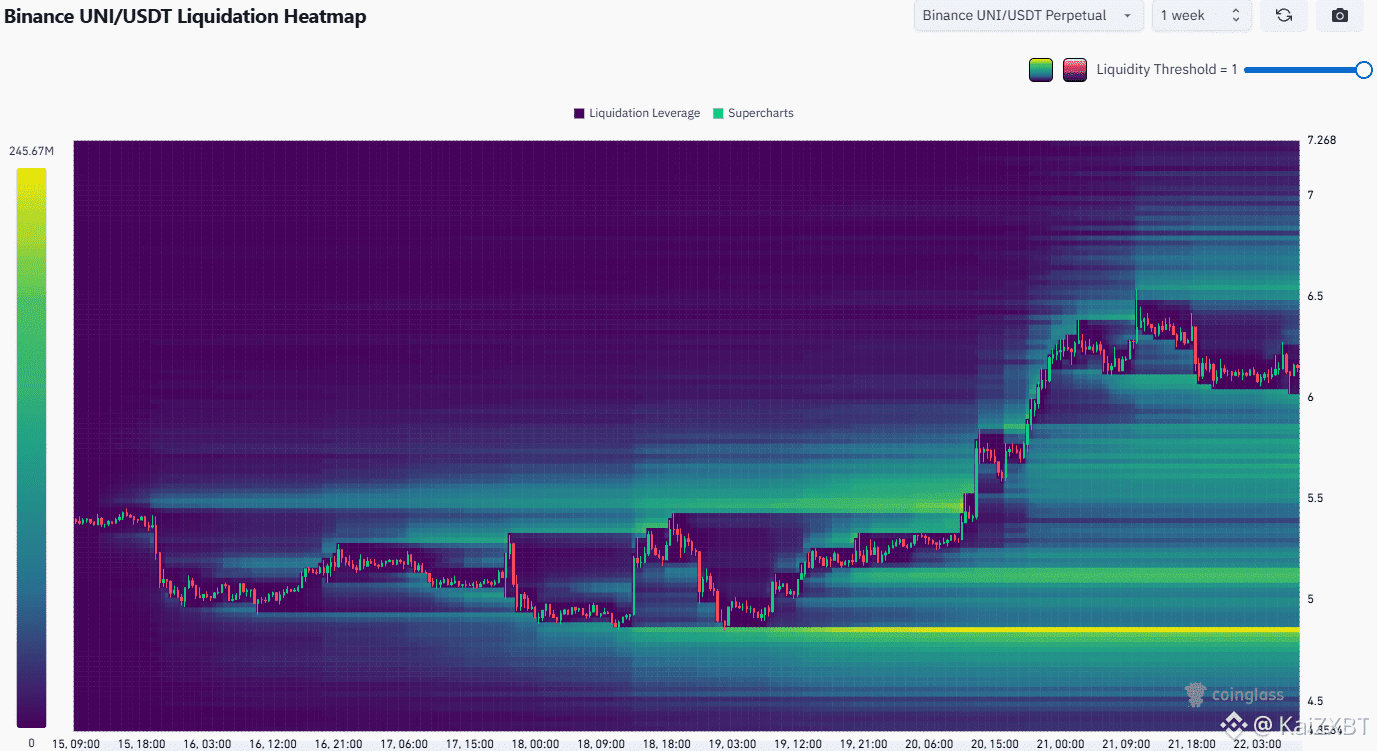The height and width of the screenshot is (751, 1377).
Task: Click the Supercharts legend color square
Action: pos(716,113)
